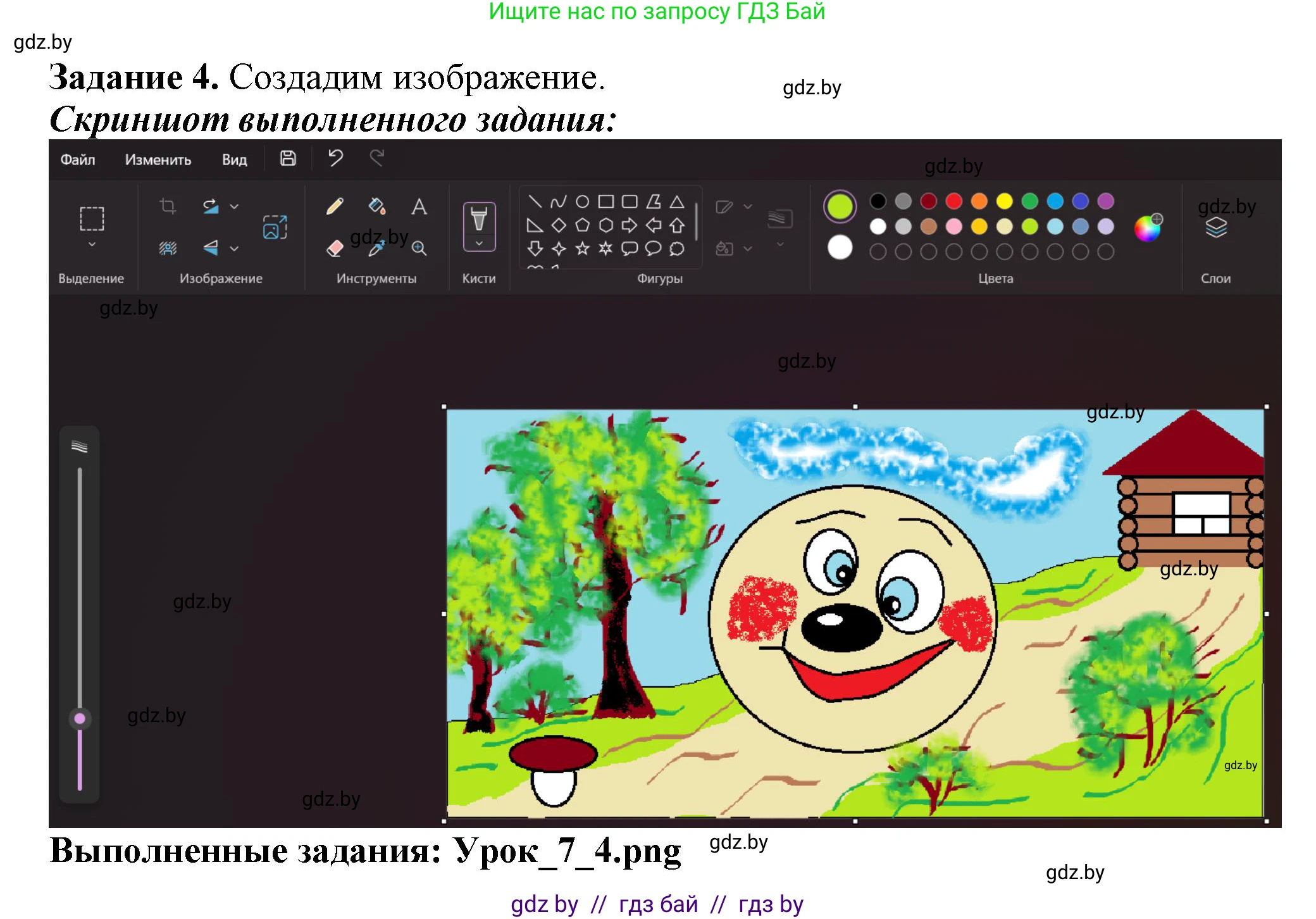The width and height of the screenshot is (1316, 919).
Task: Select the Eraser tool
Action: pos(335,248)
